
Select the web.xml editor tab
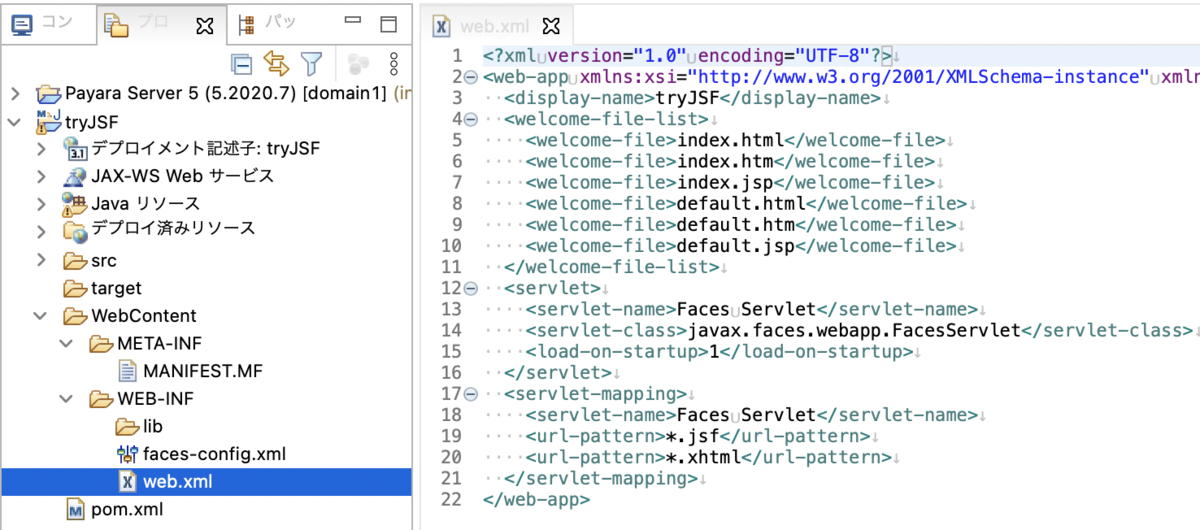(x=497, y=27)
